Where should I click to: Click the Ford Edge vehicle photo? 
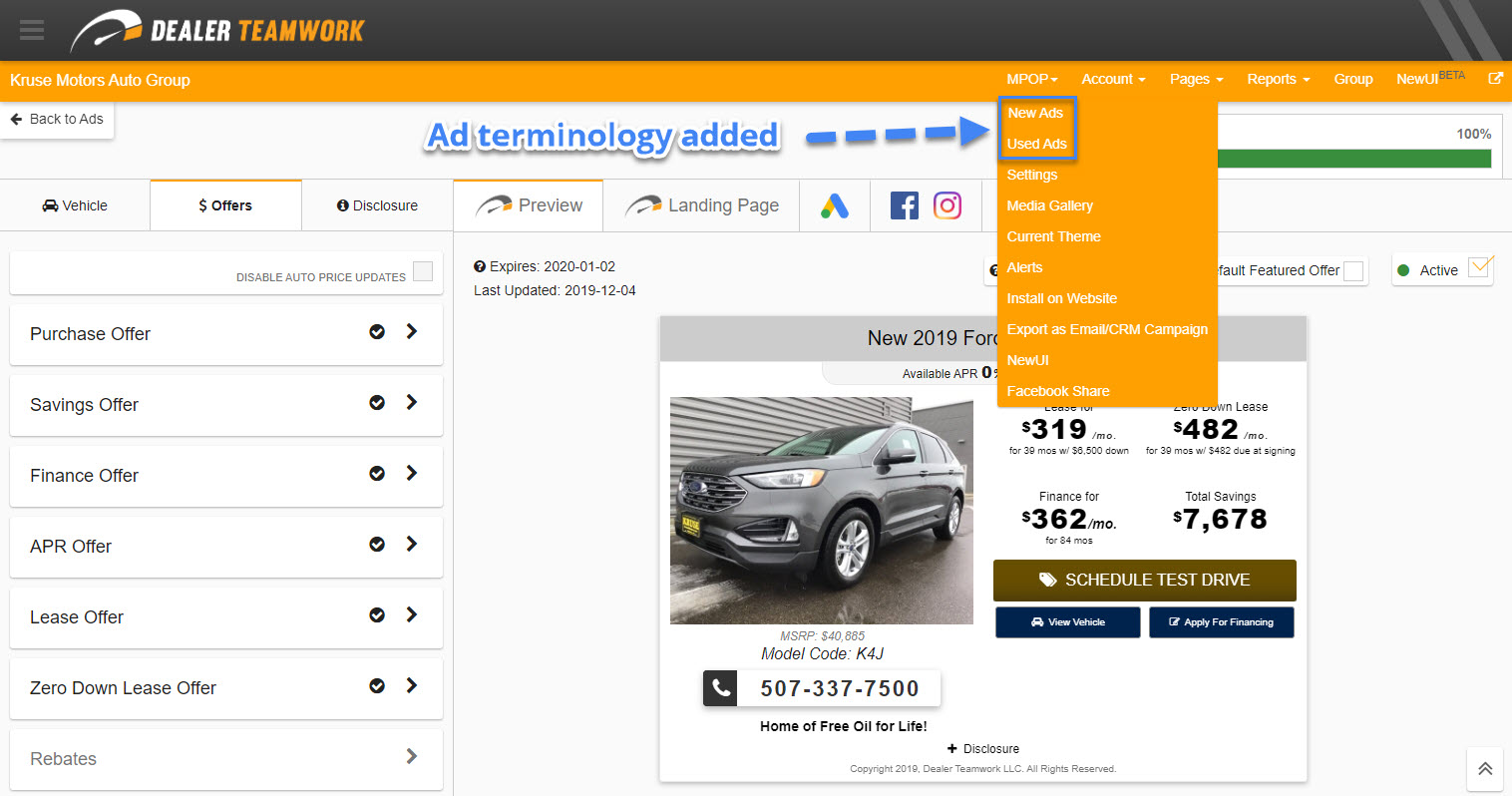coord(821,510)
